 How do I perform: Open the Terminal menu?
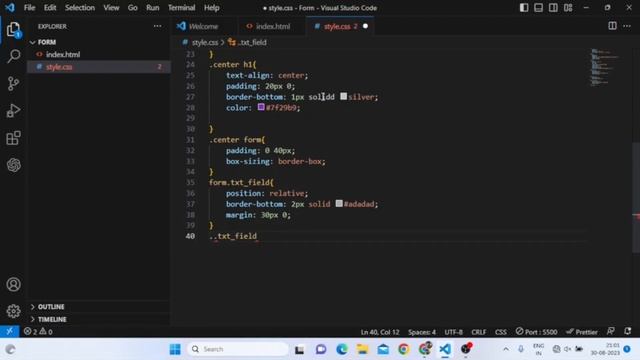(x=182, y=8)
